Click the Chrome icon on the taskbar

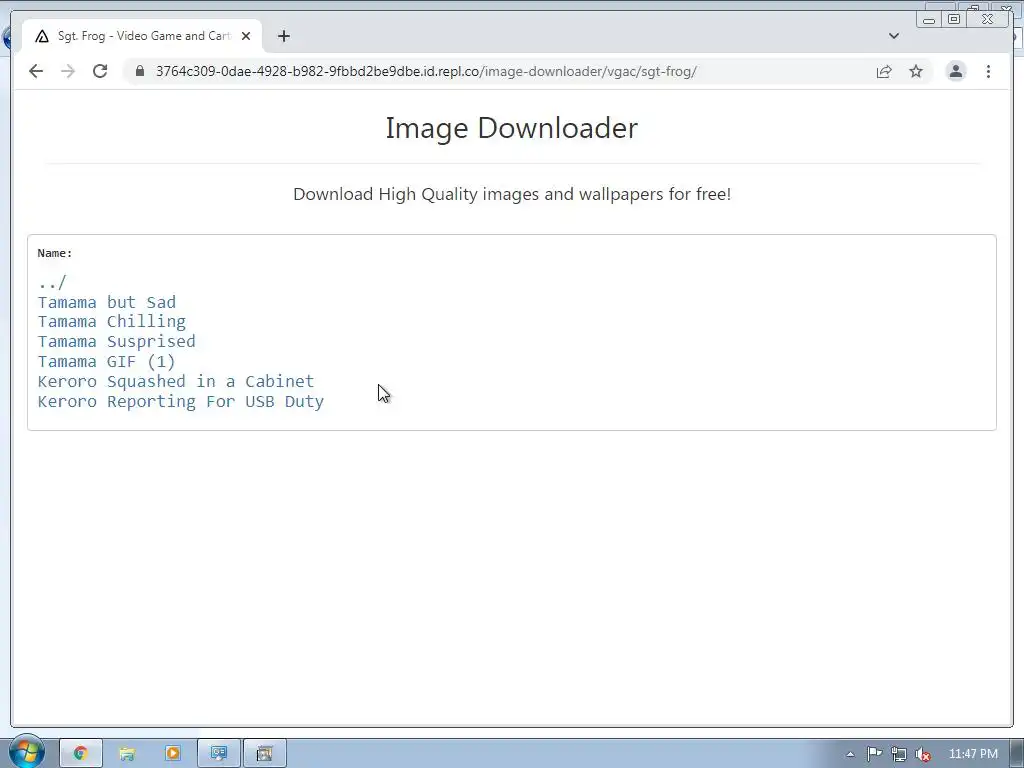(x=81, y=754)
